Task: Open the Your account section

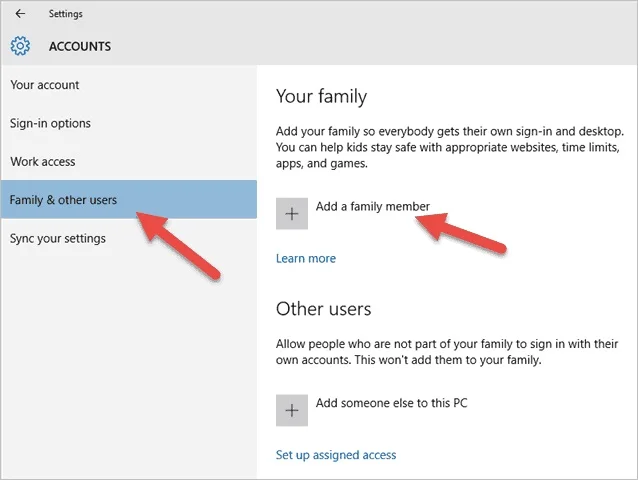Action: [x=45, y=85]
